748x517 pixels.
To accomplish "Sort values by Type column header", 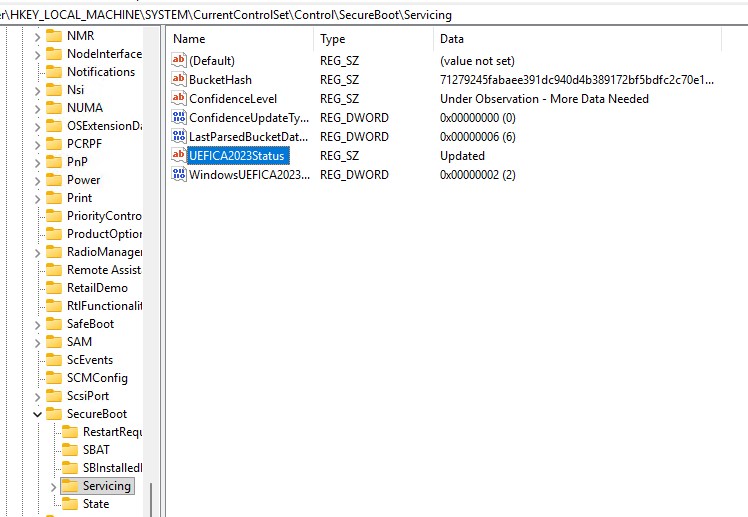I will [x=372, y=39].
